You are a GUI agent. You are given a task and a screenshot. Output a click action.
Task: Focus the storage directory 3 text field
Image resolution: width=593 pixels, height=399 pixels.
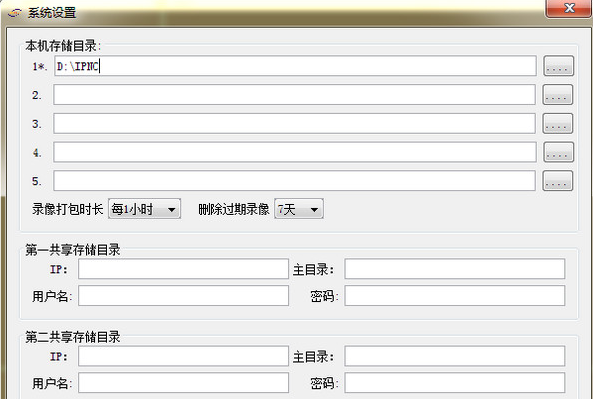coord(295,123)
